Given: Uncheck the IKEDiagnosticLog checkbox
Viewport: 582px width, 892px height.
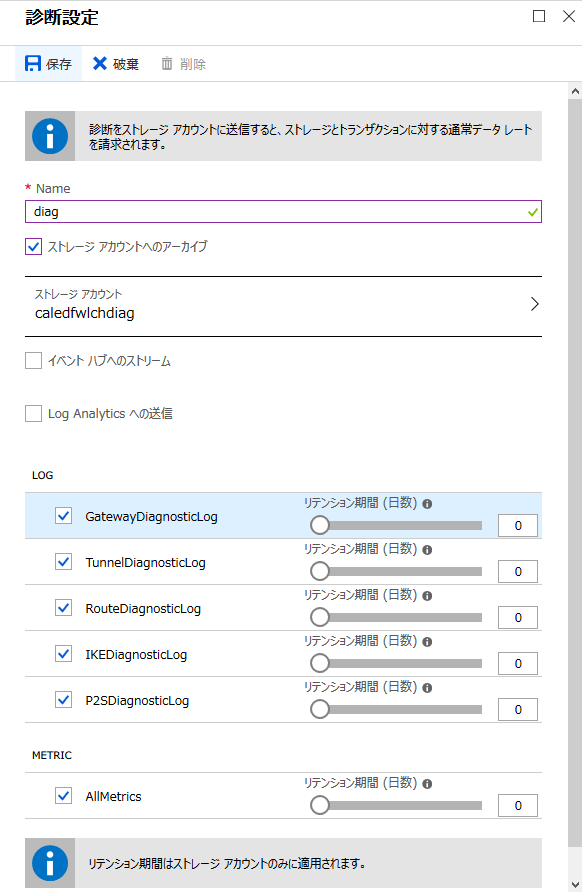Looking at the screenshot, I should (64, 654).
